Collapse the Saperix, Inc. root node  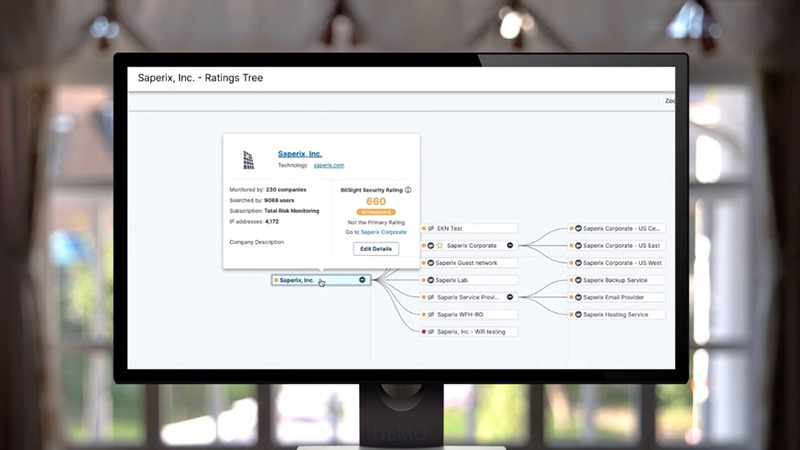[x=363, y=280]
